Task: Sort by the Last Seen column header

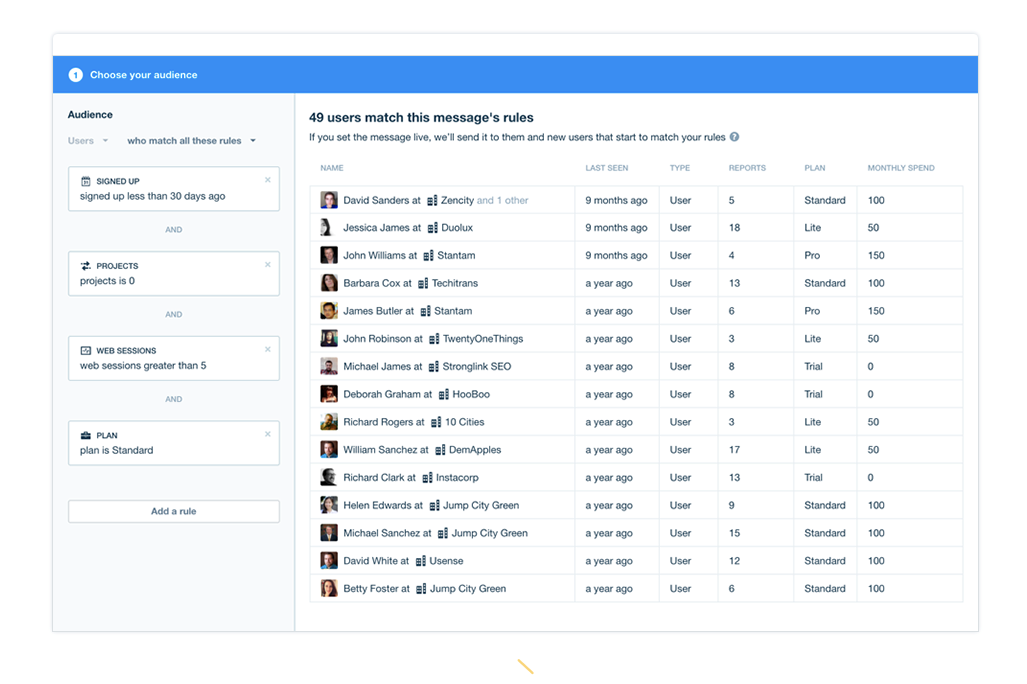Action: click(x=606, y=168)
